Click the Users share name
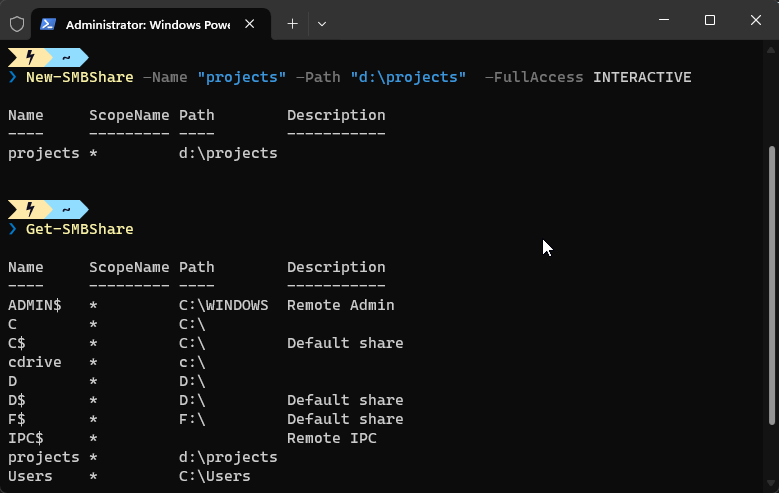 tap(30, 476)
